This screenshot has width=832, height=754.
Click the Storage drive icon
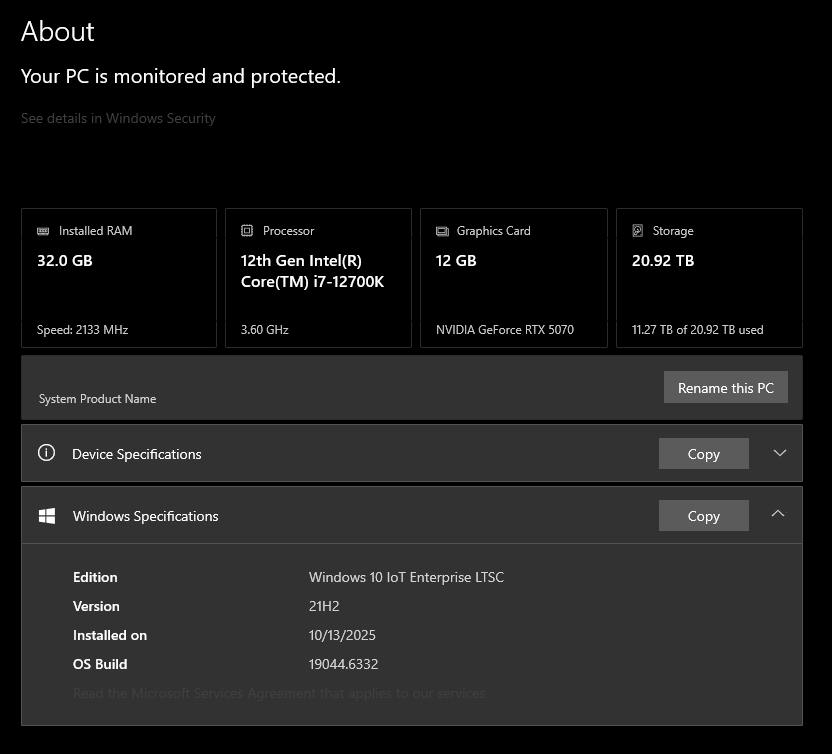(x=637, y=230)
